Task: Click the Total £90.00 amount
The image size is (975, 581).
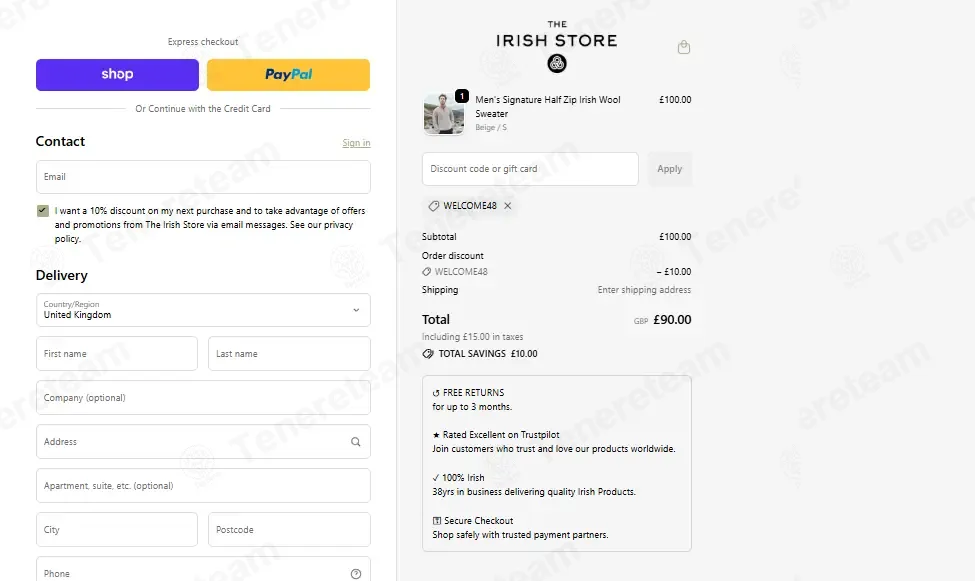Action: (672, 320)
